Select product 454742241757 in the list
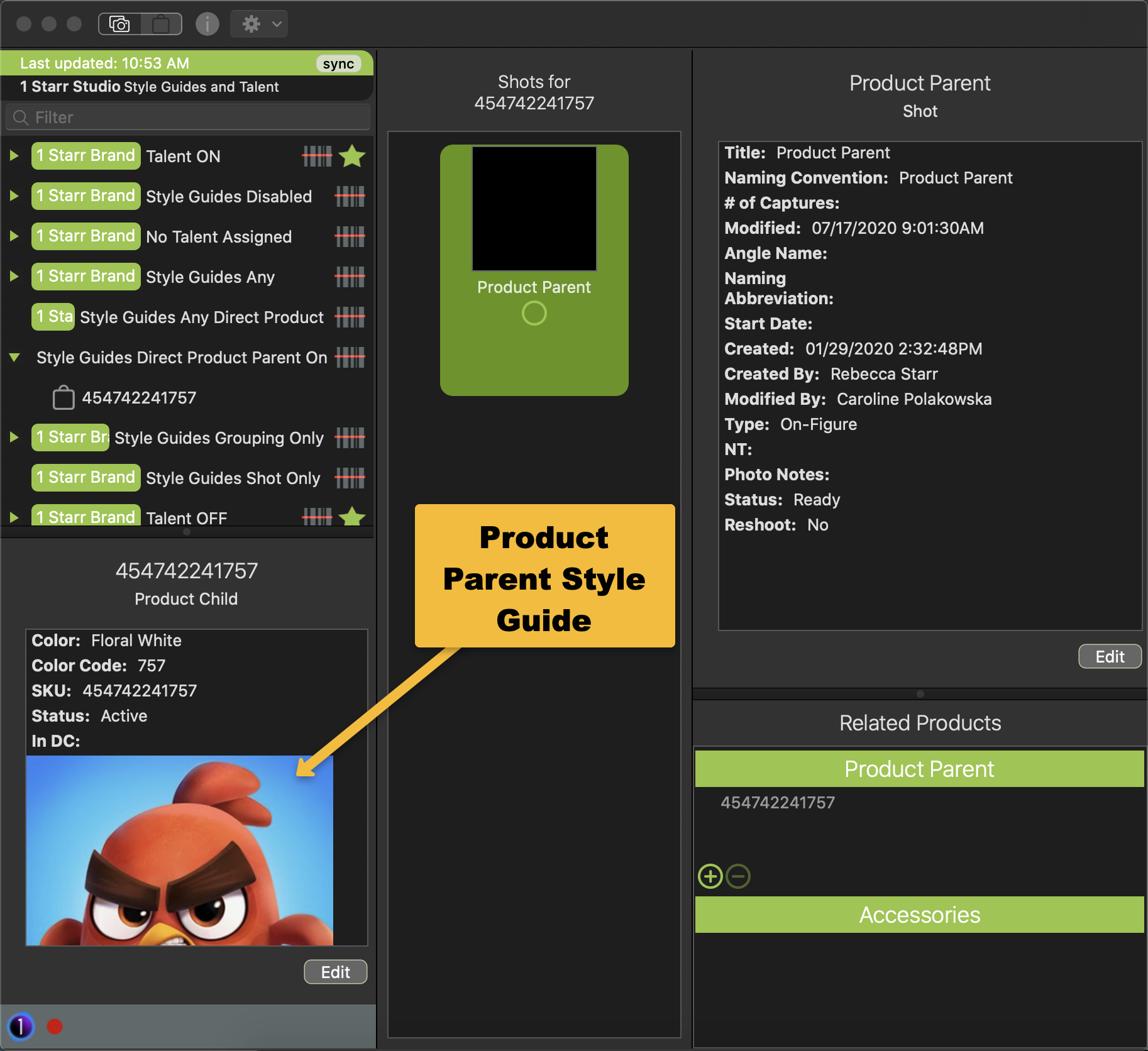The image size is (1148, 1051). coord(139,397)
